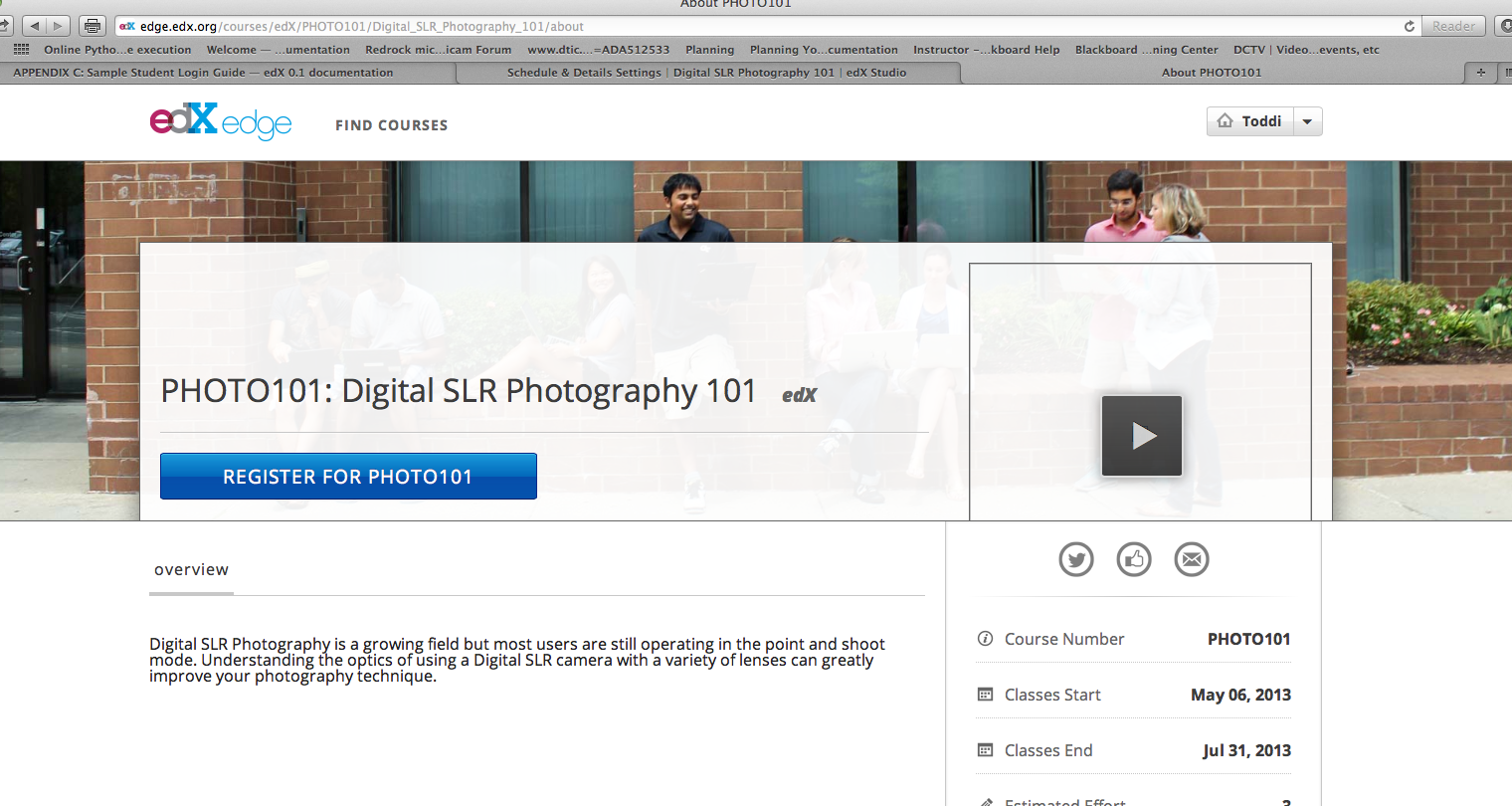The width and height of the screenshot is (1512, 806).
Task: Click the page reload icon
Action: 1409,26
